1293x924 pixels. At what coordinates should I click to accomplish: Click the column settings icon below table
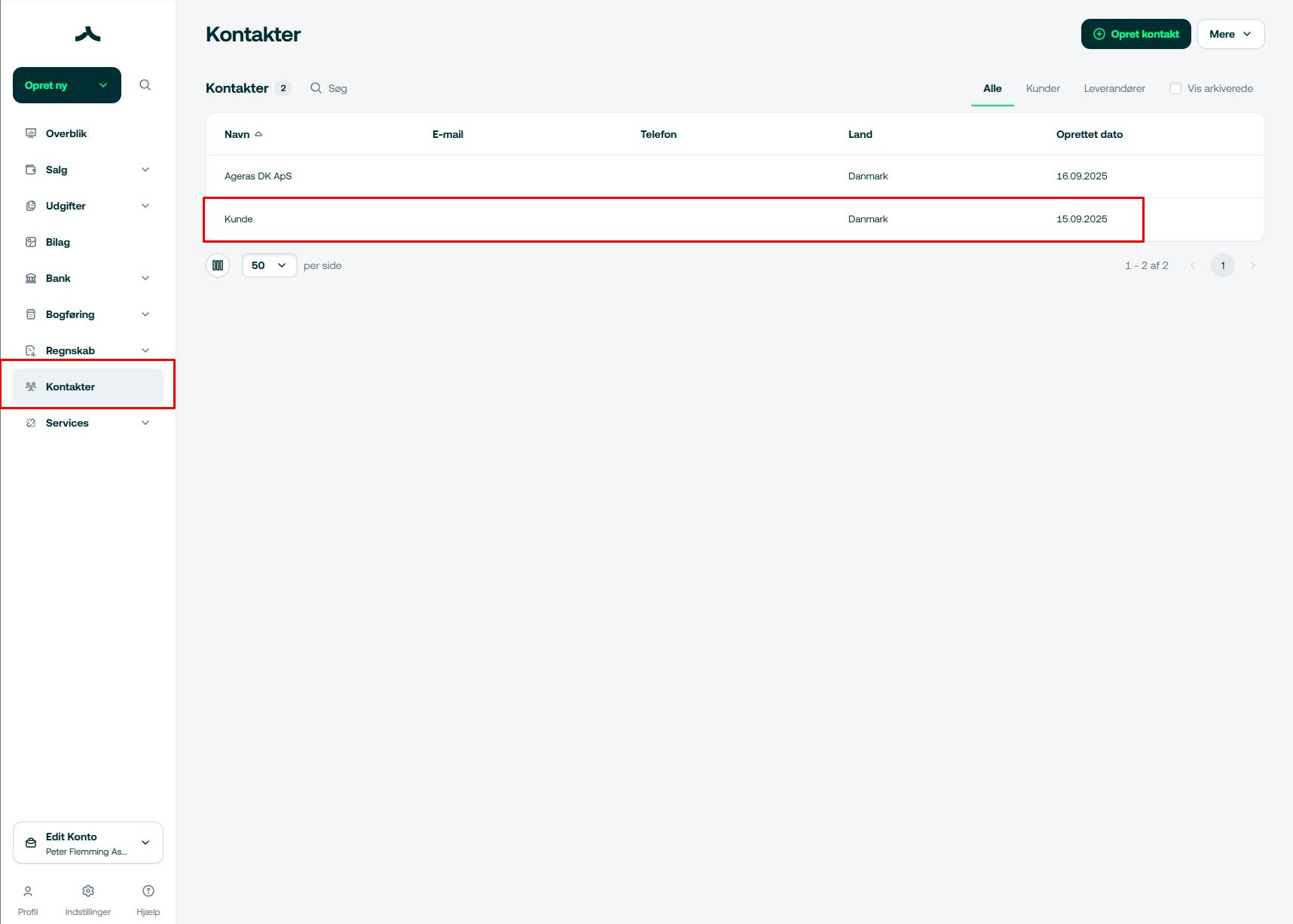pyautogui.click(x=218, y=265)
